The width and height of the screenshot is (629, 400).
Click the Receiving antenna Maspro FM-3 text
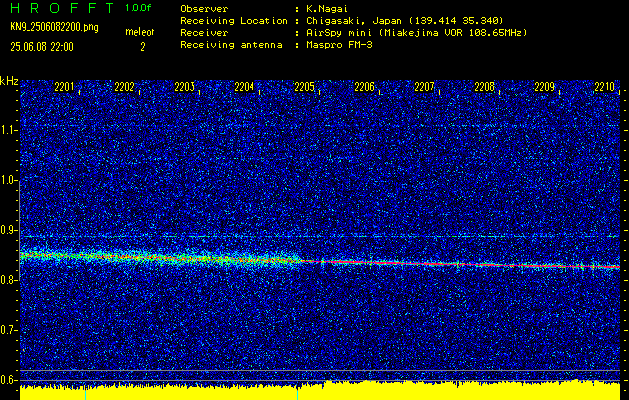click(339, 45)
